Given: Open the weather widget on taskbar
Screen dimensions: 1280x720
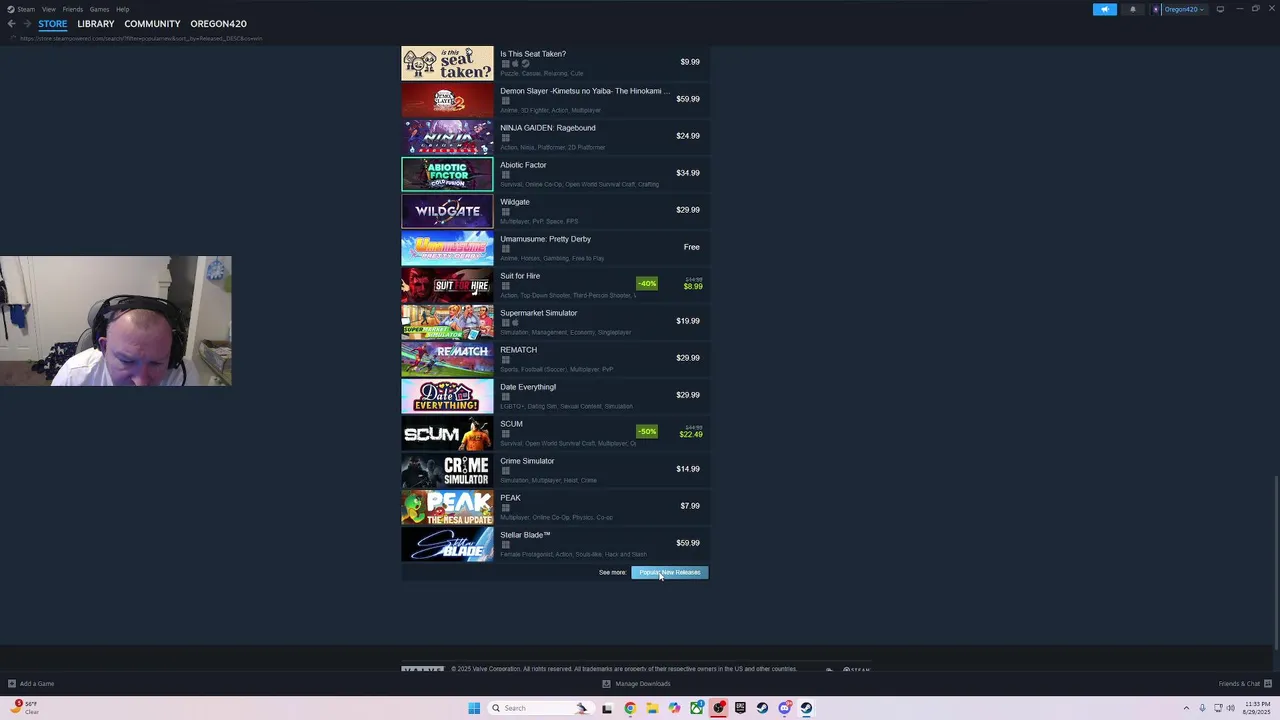Looking at the screenshot, I should pyautogui.click(x=24, y=708).
